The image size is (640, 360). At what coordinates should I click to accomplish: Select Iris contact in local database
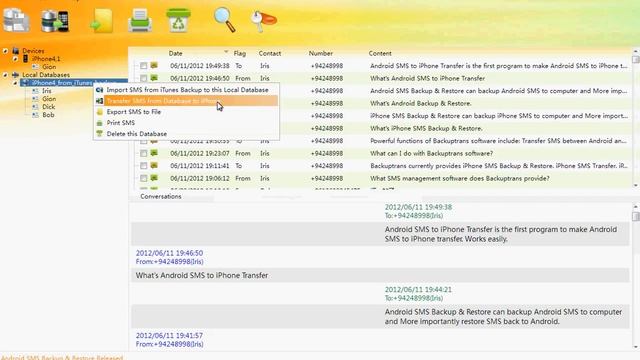point(47,91)
